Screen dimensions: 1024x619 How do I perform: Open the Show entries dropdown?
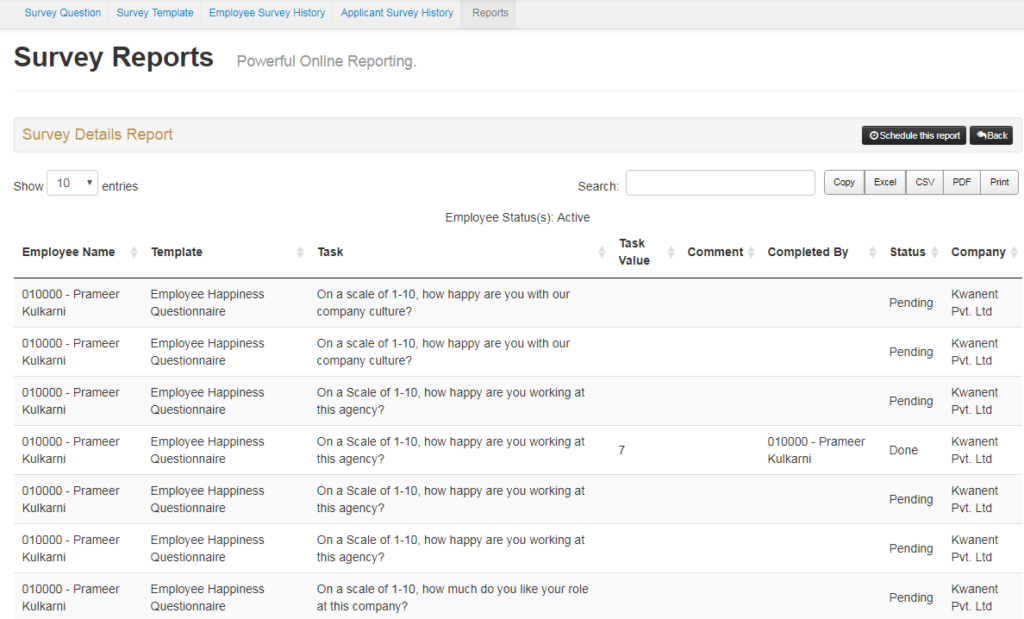tap(70, 183)
